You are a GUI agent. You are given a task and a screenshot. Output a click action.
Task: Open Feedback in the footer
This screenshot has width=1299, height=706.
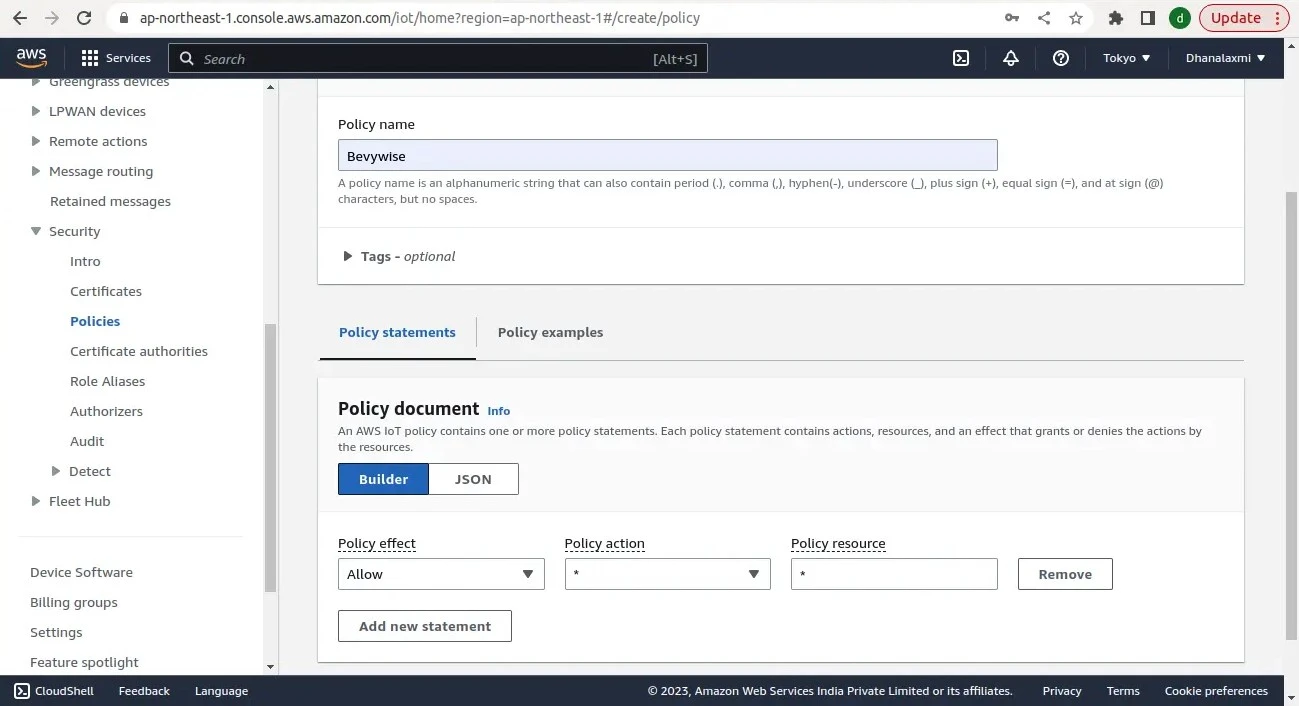144,690
